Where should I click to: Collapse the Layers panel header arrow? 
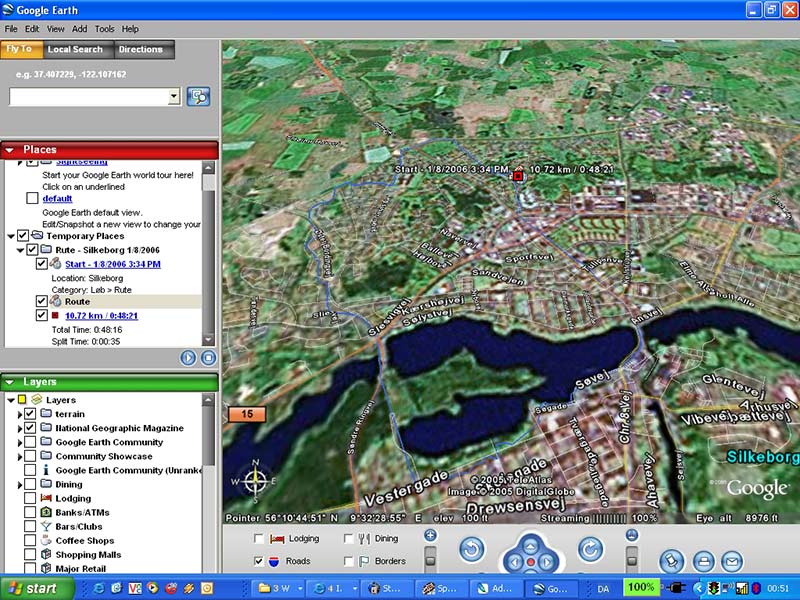[x=10, y=382]
